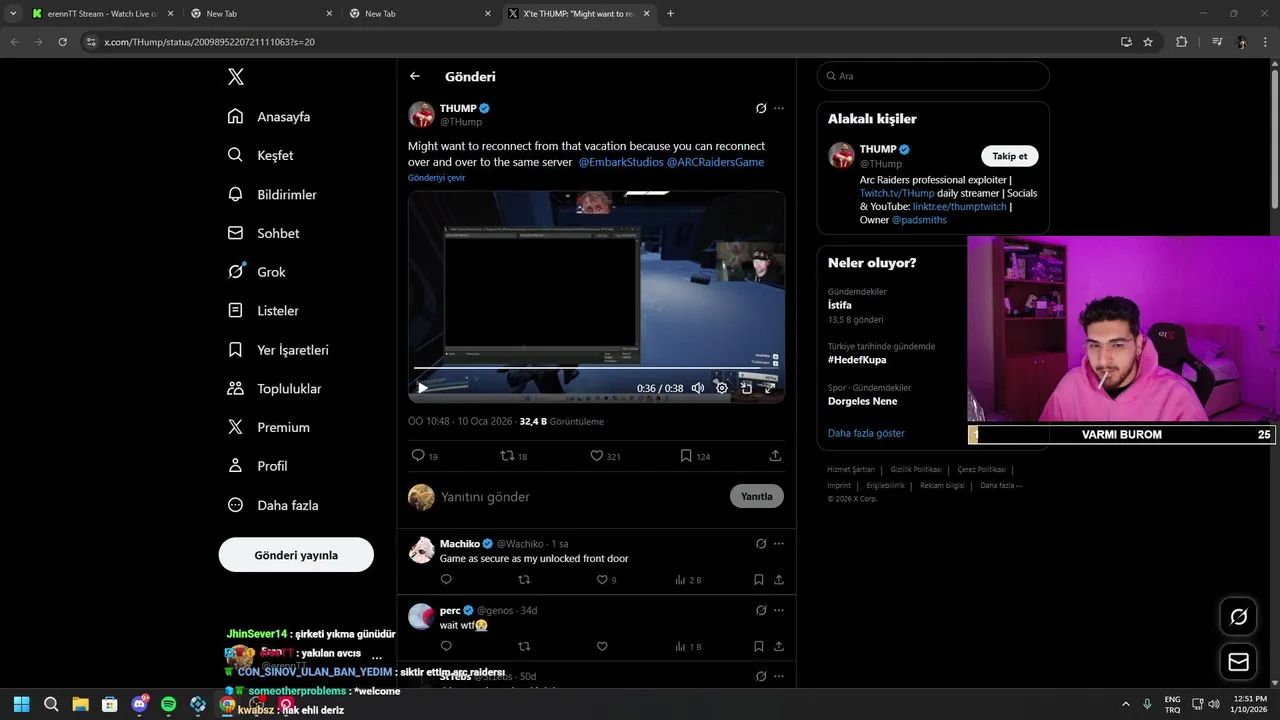Screen dimensions: 1280x720
Task: Go to Anasayfa in the sidebar
Action: (269, 116)
